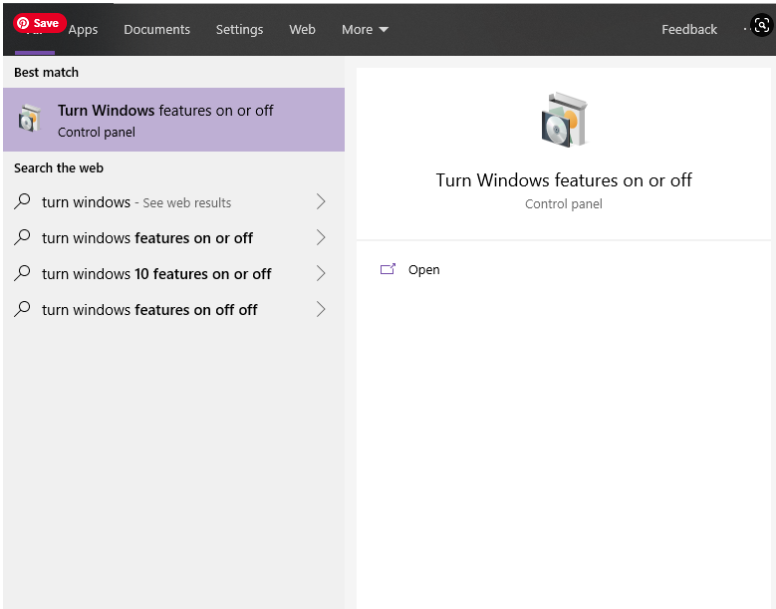The height and width of the screenshot is (609, 776).
Task: Click search icon beside 'windows 10 features'
Action: coord(22,273)
